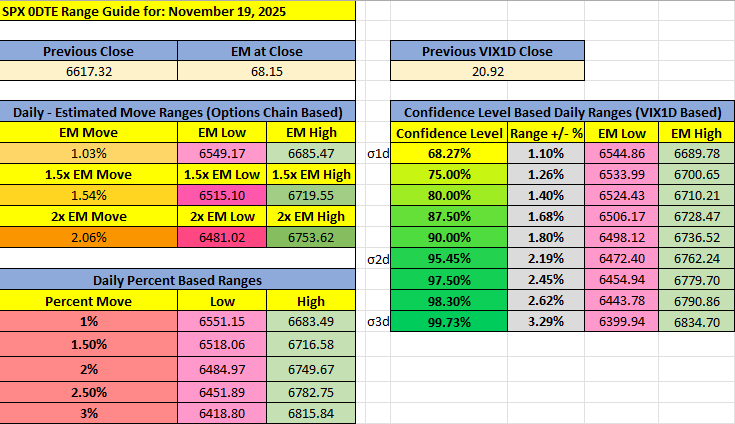Select the 6749.67 high value
Screen dimensions: 735x424
coord(311,369)
